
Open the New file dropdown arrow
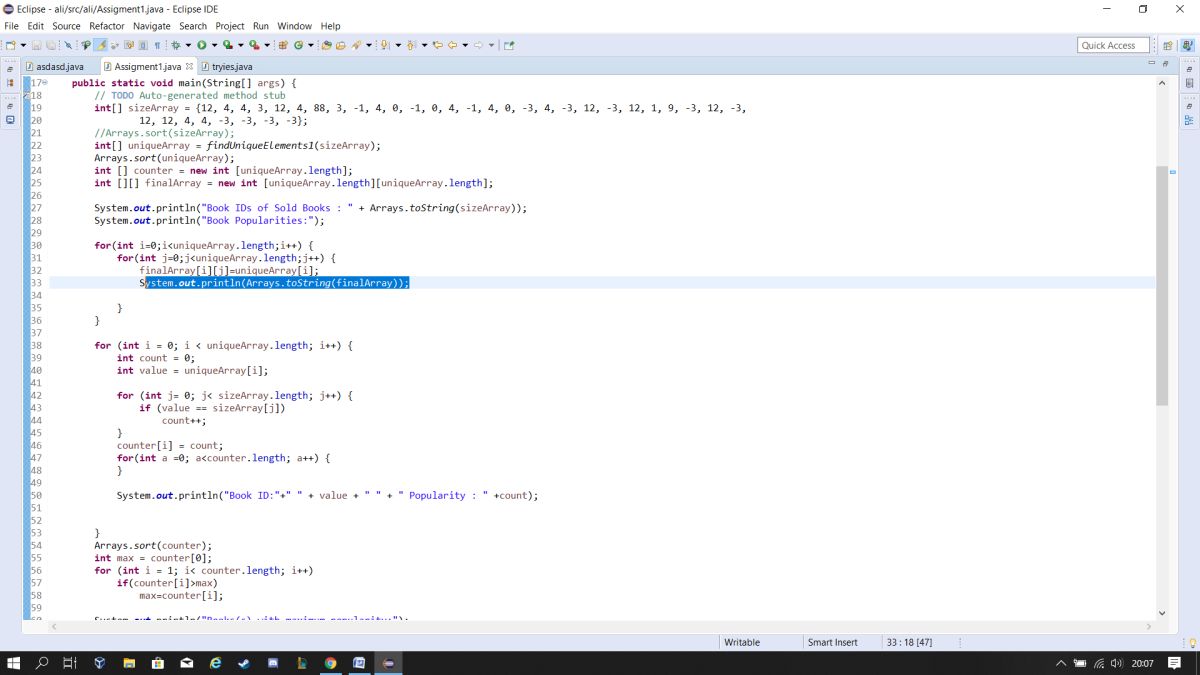click(23, 45)
